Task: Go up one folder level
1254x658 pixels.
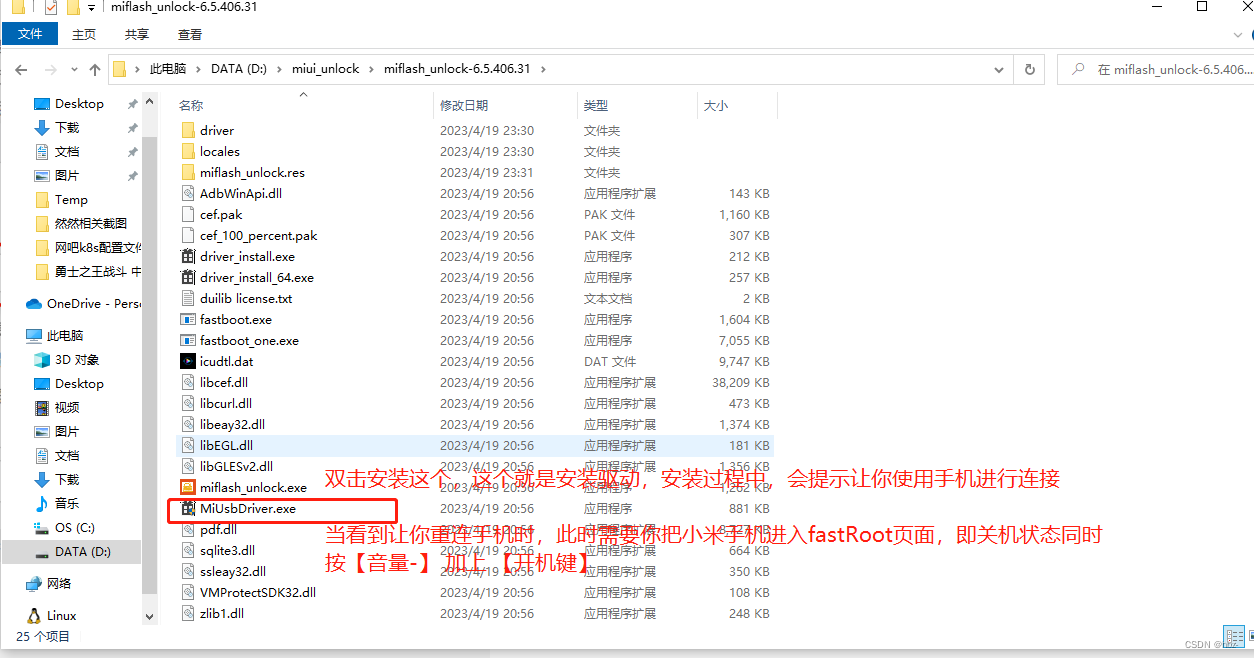Action: click(95, 69)
